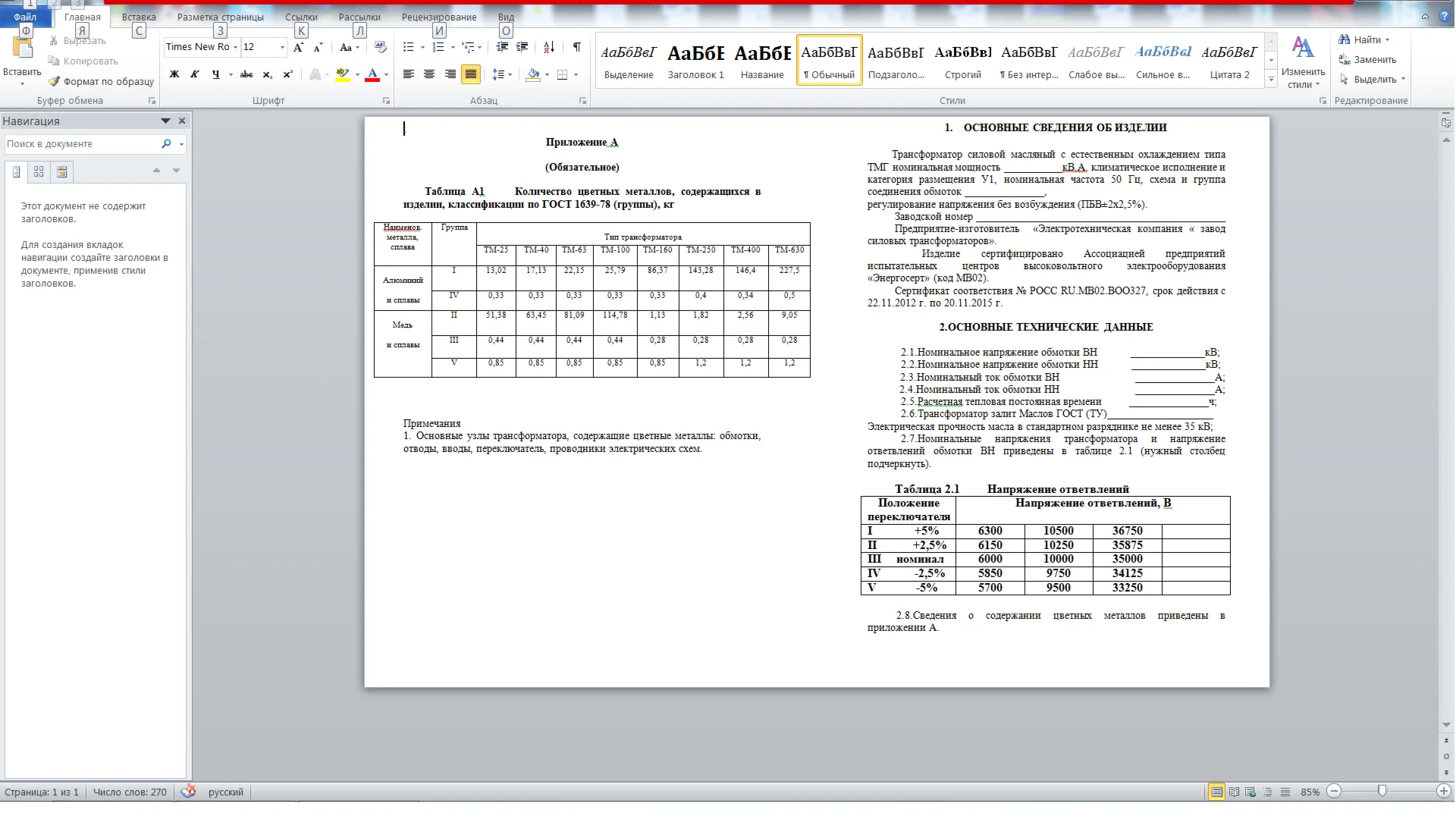Open the font name dropdown
This screenshot has height=819, width=1456.
click(x=235, y=47)
